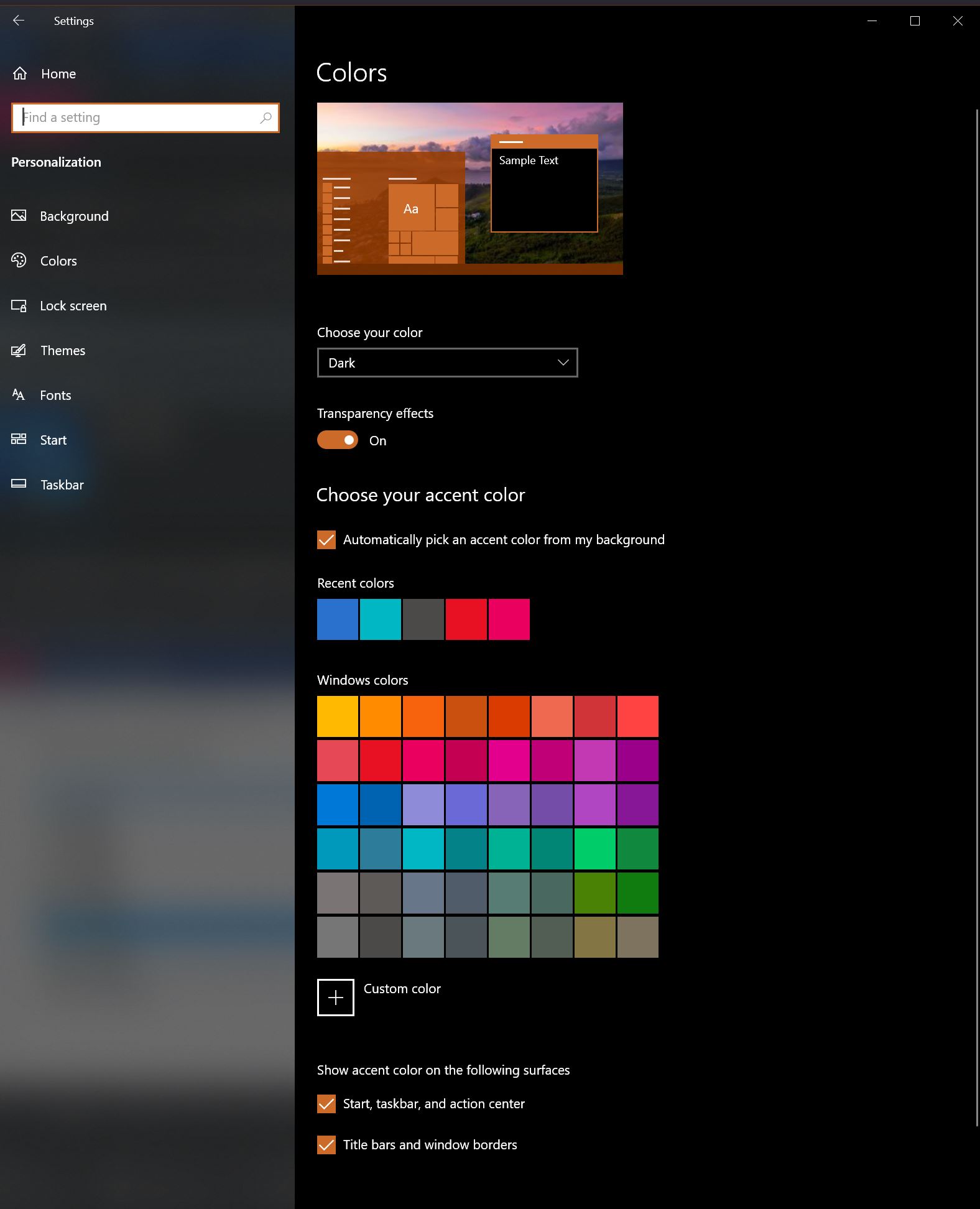The height and width of the screenshot is (1209, 980).
Task: Click the magnifier icon in search box
Action: 266,118
